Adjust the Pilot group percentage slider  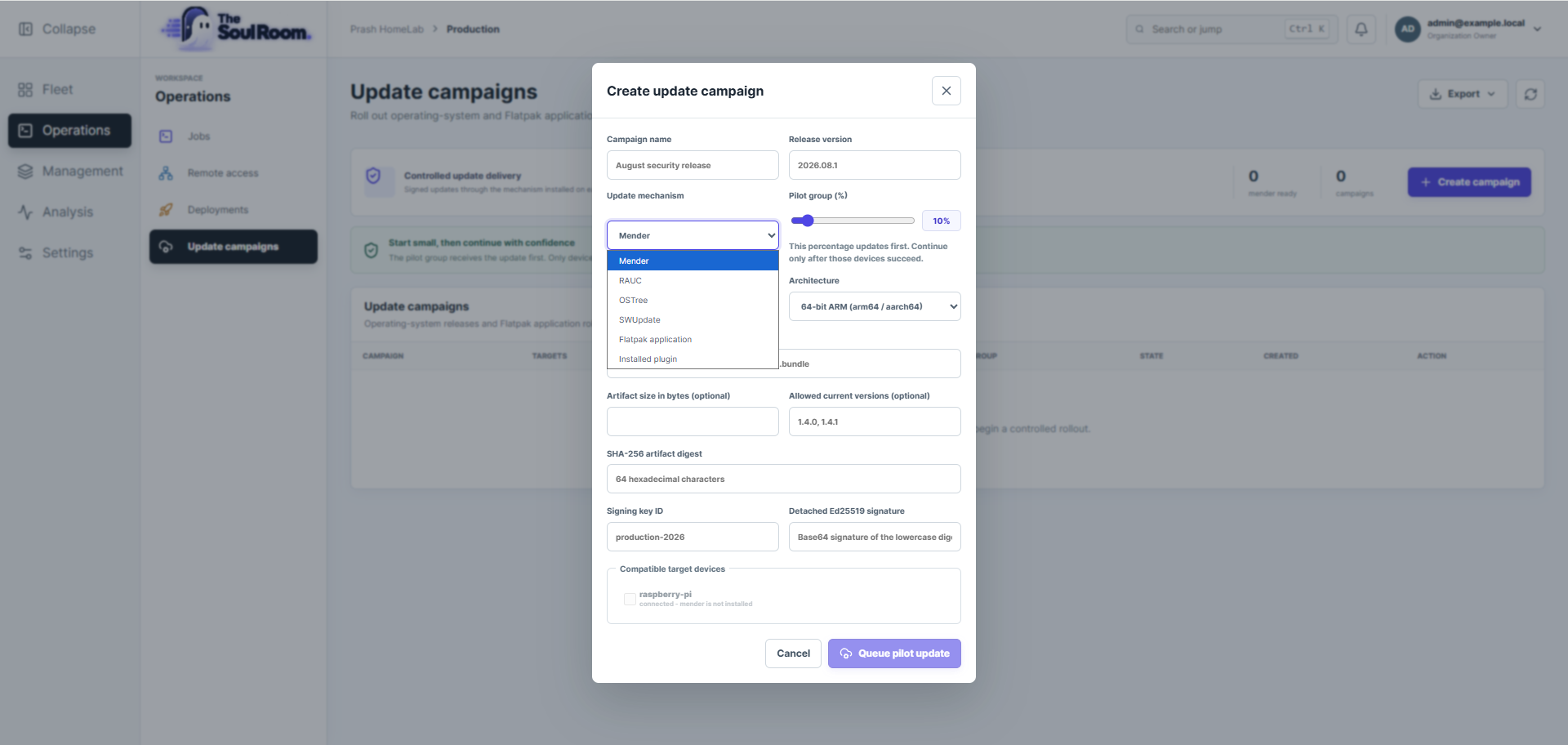pyautogui.click(x=853, y=221)
